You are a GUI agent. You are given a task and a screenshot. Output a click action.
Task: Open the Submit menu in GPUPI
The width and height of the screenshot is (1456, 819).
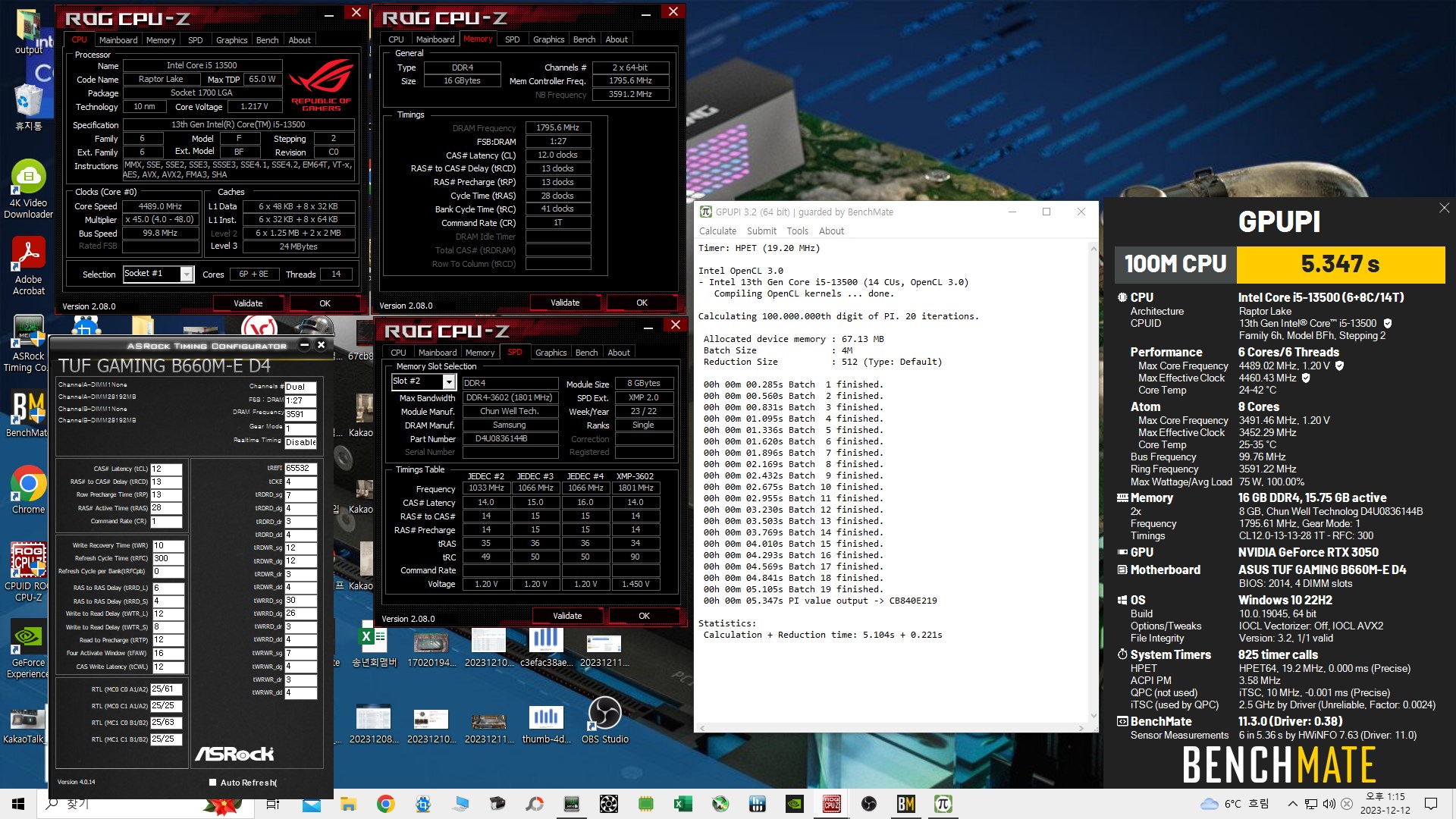pyautogui.click(x=761, y=231)
